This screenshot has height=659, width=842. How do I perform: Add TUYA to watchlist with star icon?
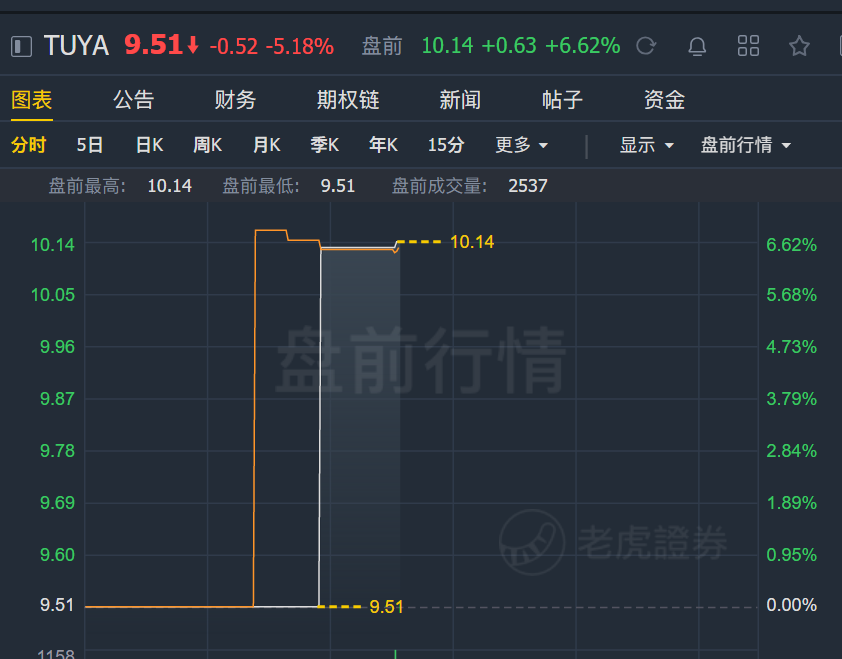click(799, 46)
